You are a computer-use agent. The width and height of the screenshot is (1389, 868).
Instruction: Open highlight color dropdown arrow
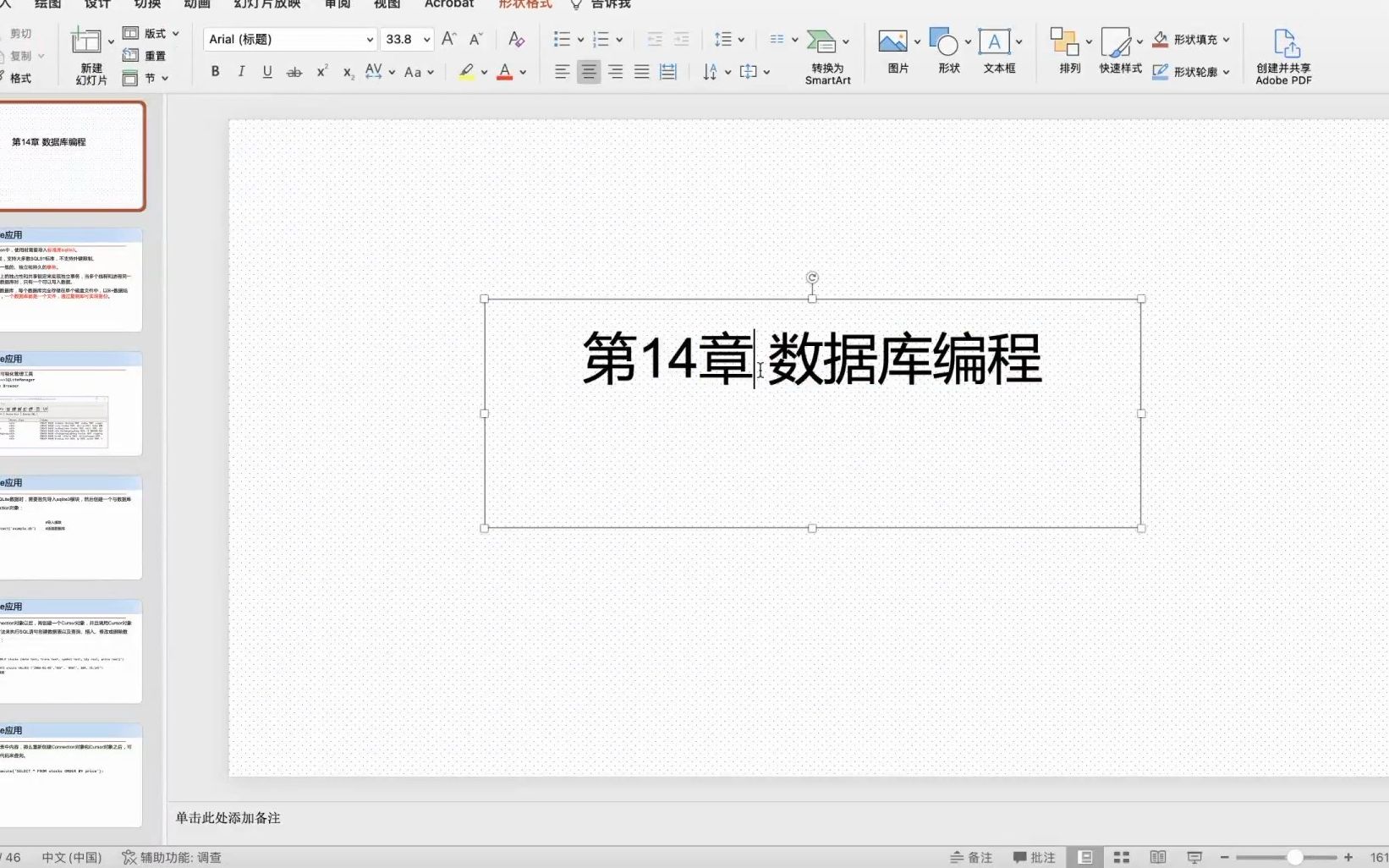(484, 73)
